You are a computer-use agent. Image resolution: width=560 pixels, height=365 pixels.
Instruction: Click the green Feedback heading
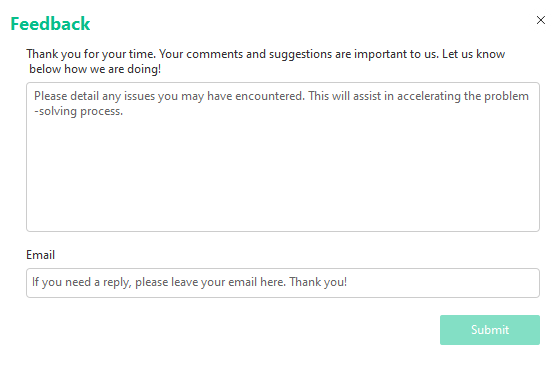click(x=50, y=24)
